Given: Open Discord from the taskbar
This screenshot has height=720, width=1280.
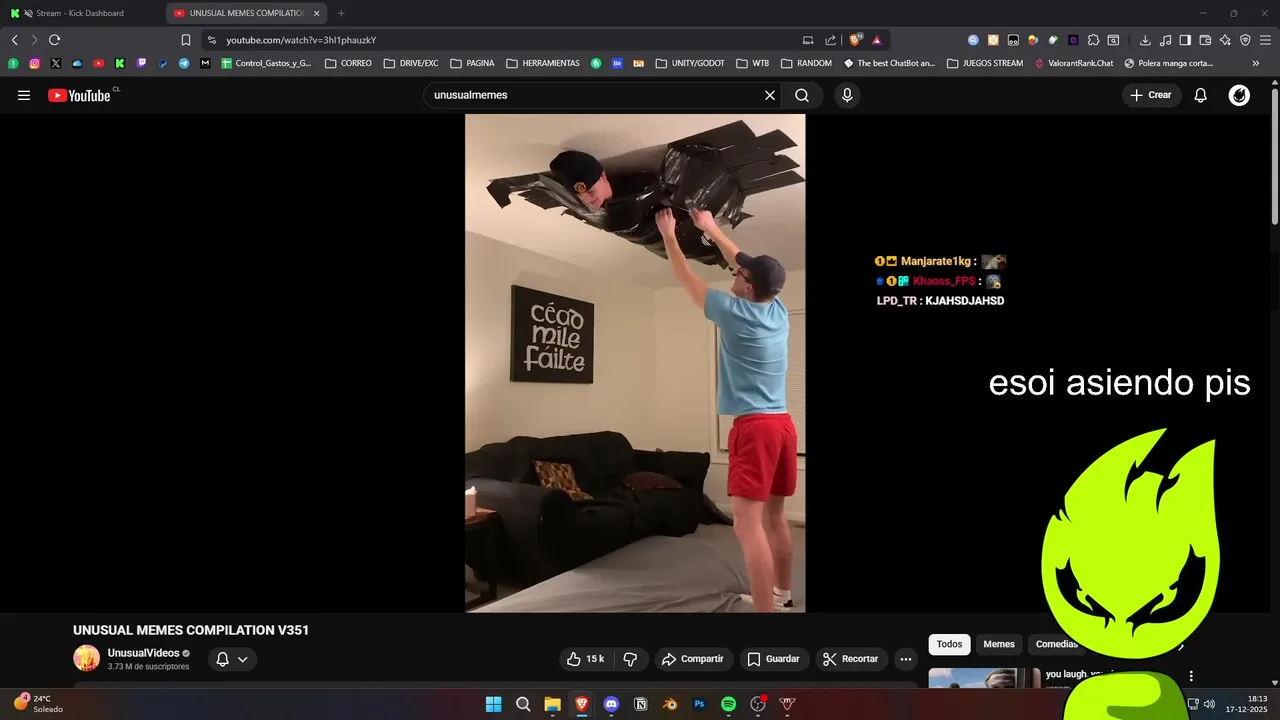Looking at the screenshot, I should [x=611, y=704].
